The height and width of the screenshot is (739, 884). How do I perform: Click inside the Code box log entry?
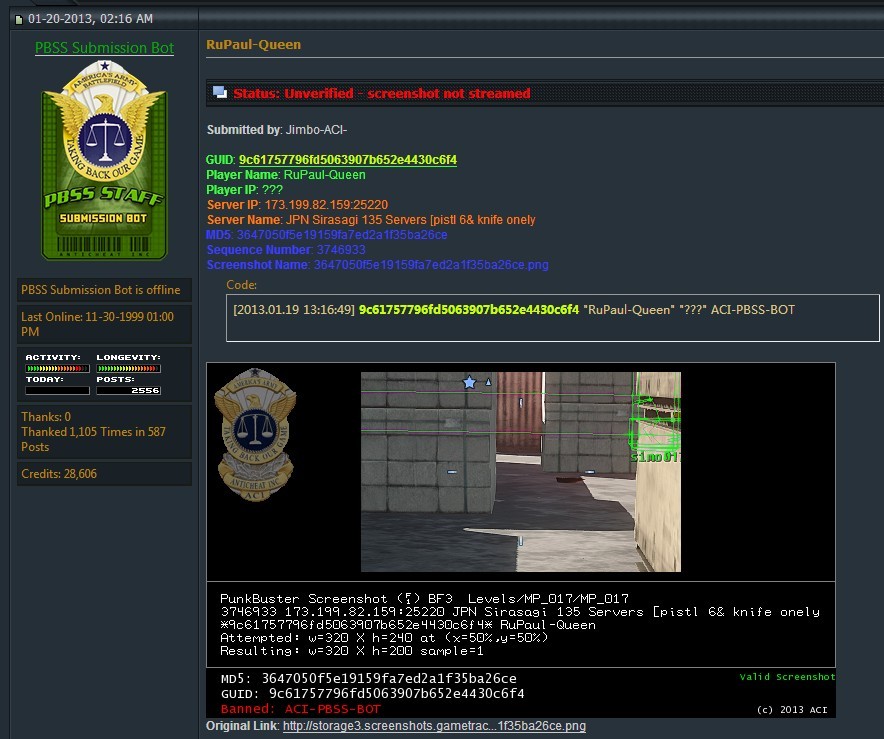pyautogui.click(x=552, y=318)
